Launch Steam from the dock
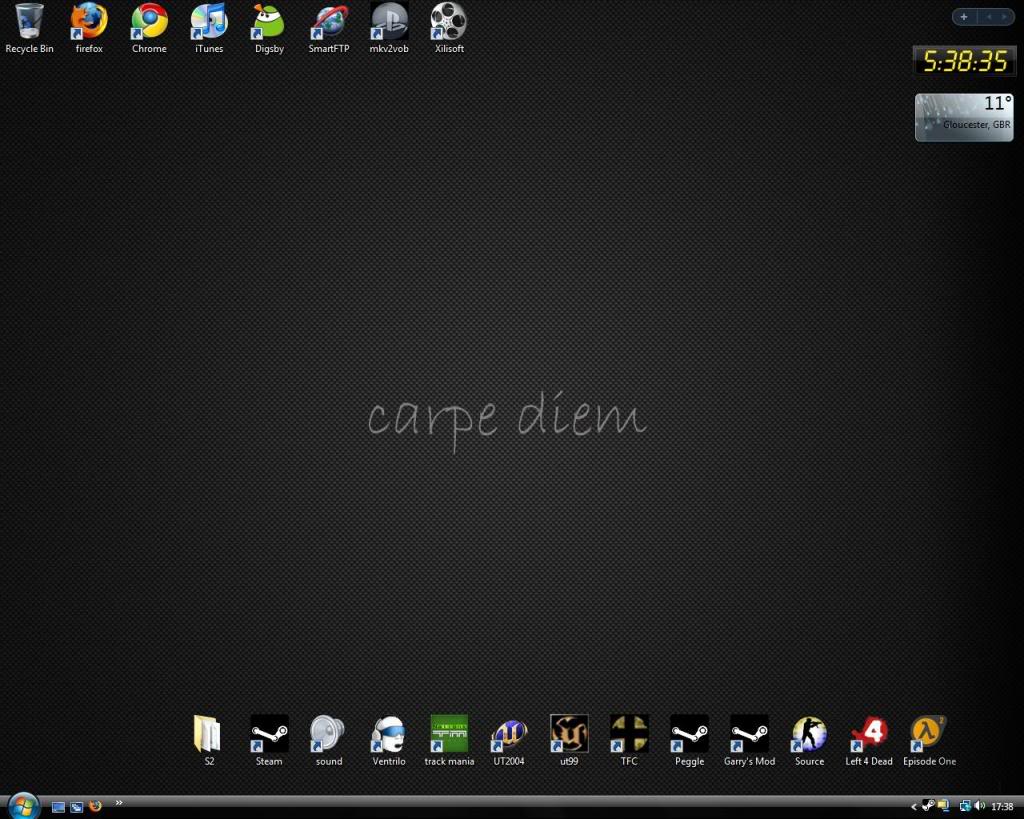This screenshot has width=1024, height=819. (268, 735)
